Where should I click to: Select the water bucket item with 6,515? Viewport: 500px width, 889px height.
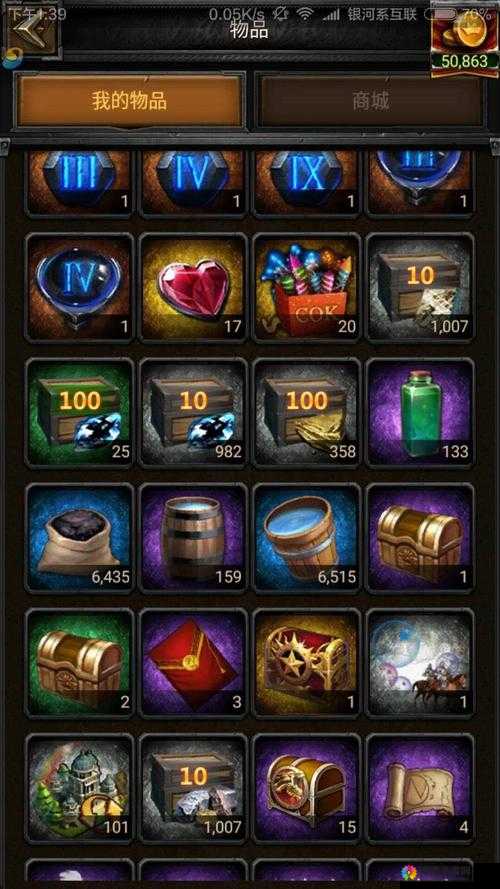point(307,537)
